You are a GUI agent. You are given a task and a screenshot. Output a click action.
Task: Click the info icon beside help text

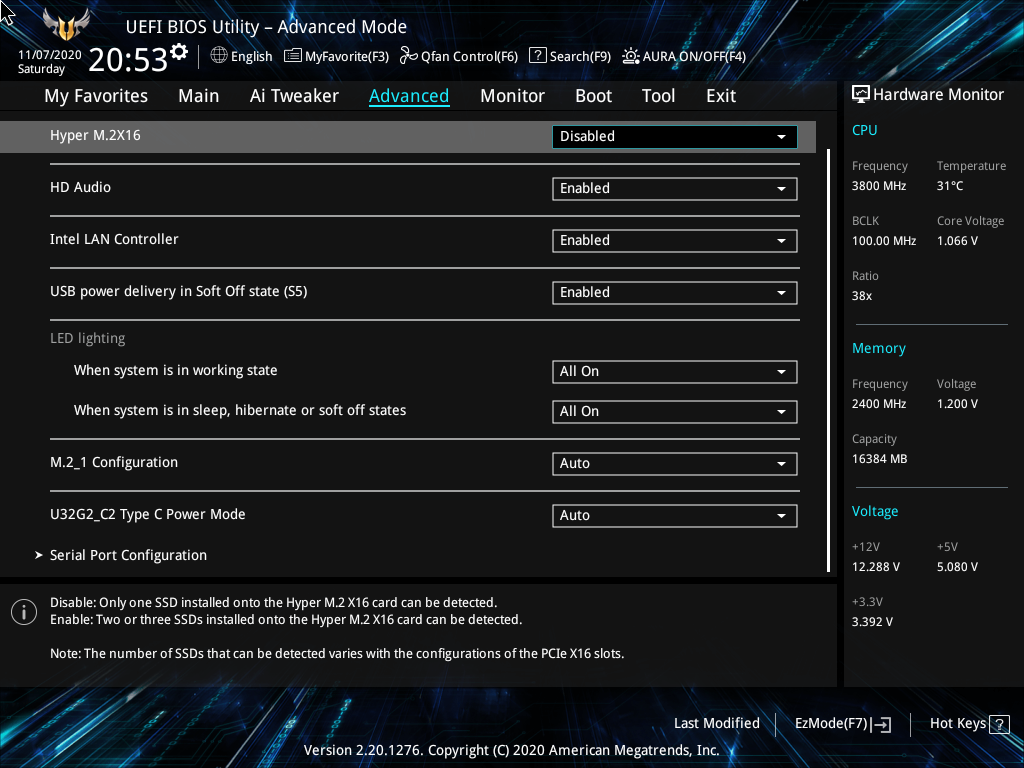coord(24,612)
